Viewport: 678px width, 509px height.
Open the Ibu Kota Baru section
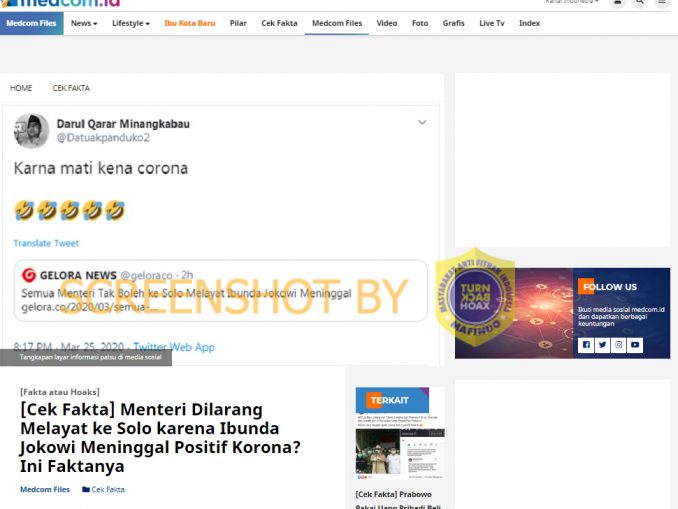(189, 23)
